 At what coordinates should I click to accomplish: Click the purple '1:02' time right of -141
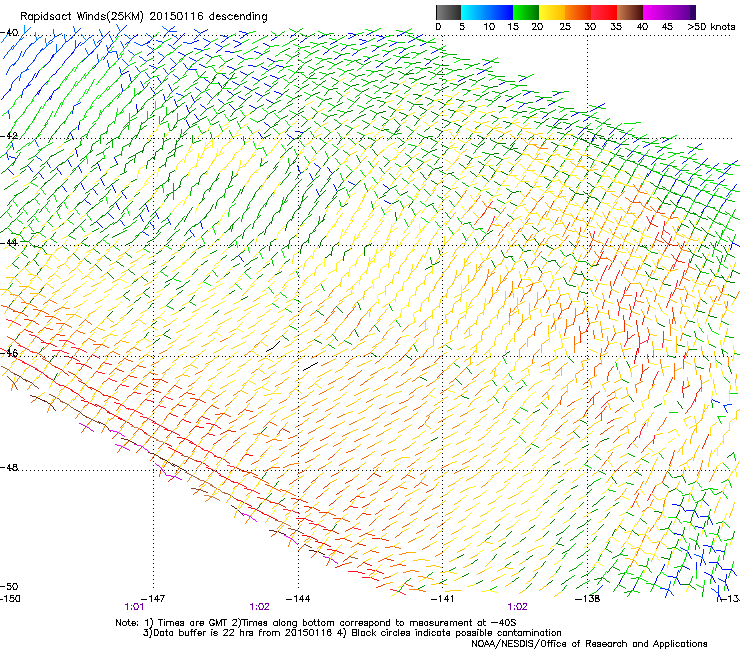click(518, 607)
